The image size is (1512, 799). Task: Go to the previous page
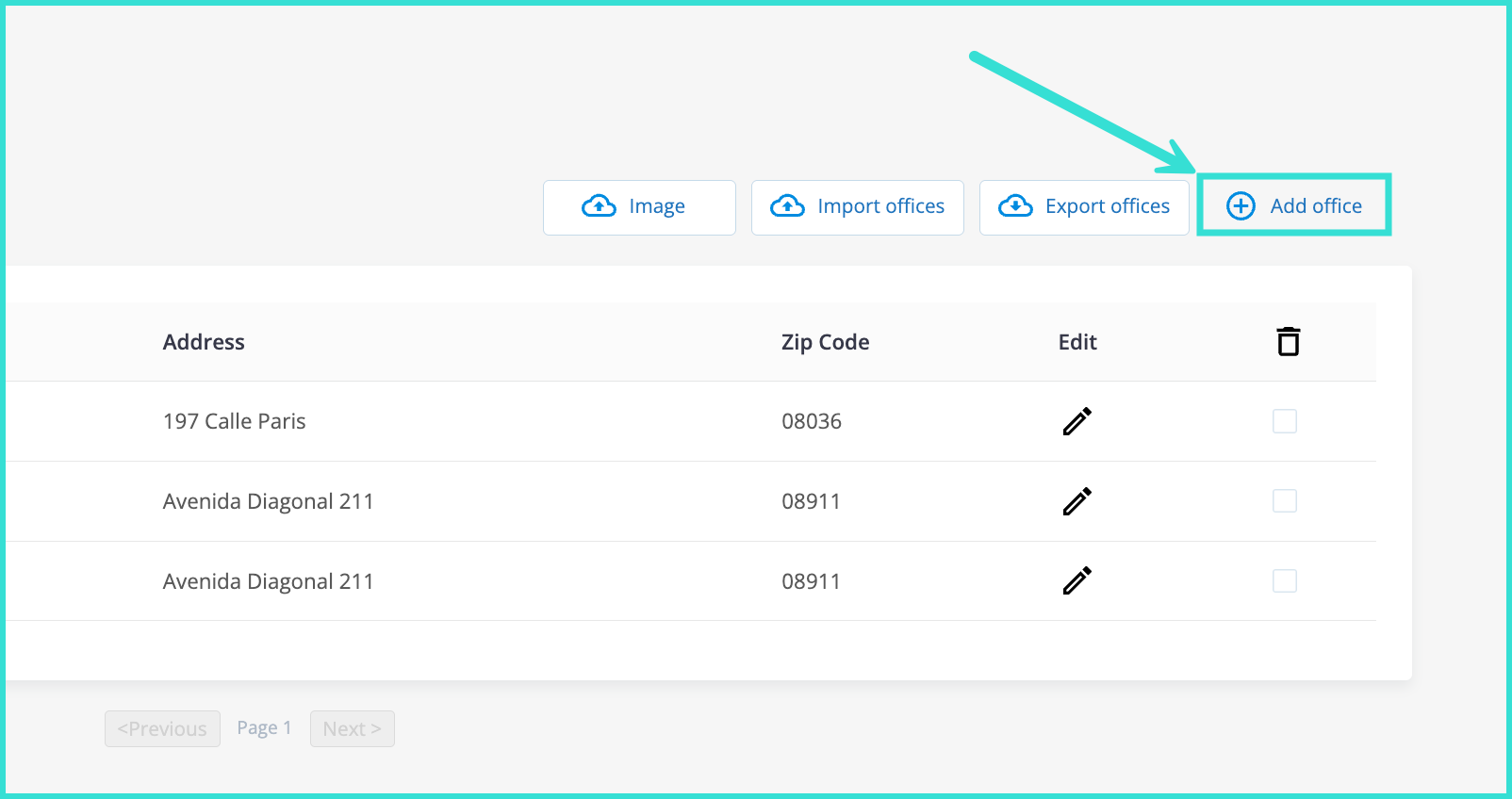point(162,728)
